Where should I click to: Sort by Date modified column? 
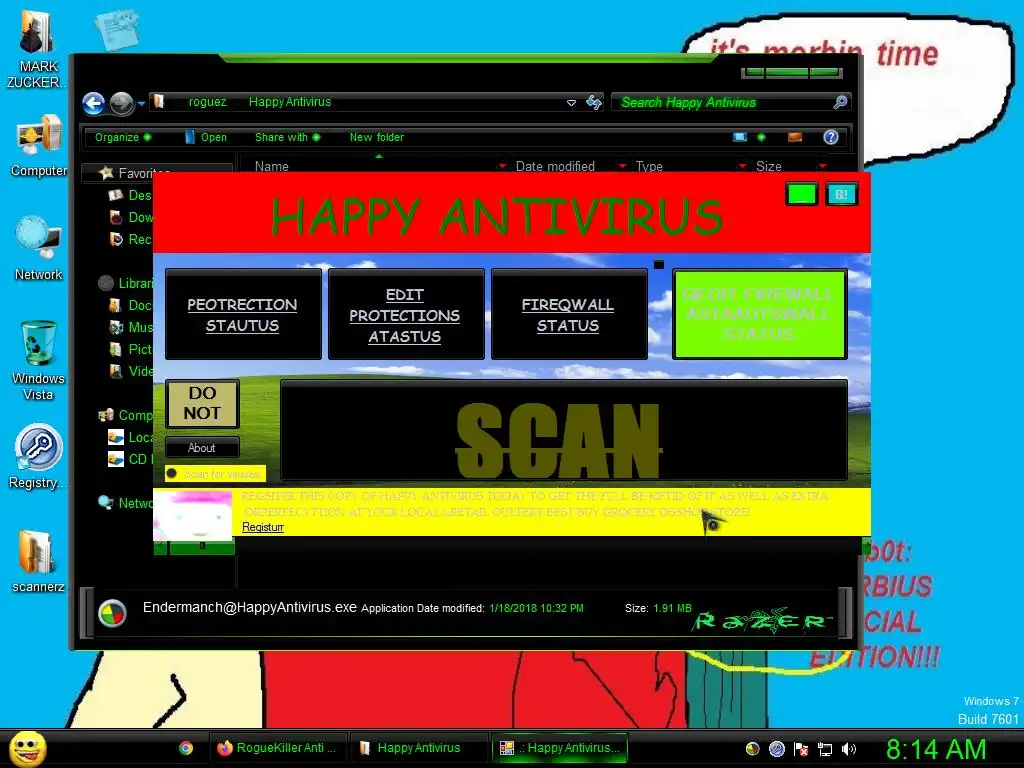pos(555,166)
